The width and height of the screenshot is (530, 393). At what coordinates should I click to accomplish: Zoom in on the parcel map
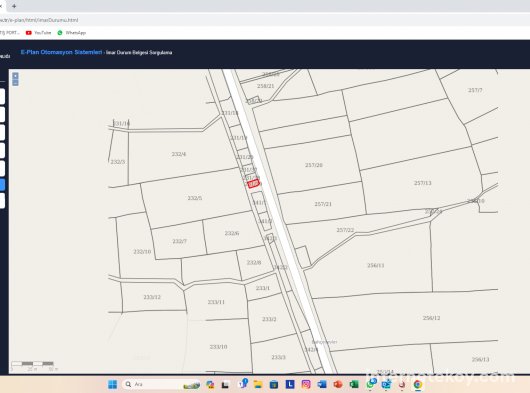pos(15,75)
